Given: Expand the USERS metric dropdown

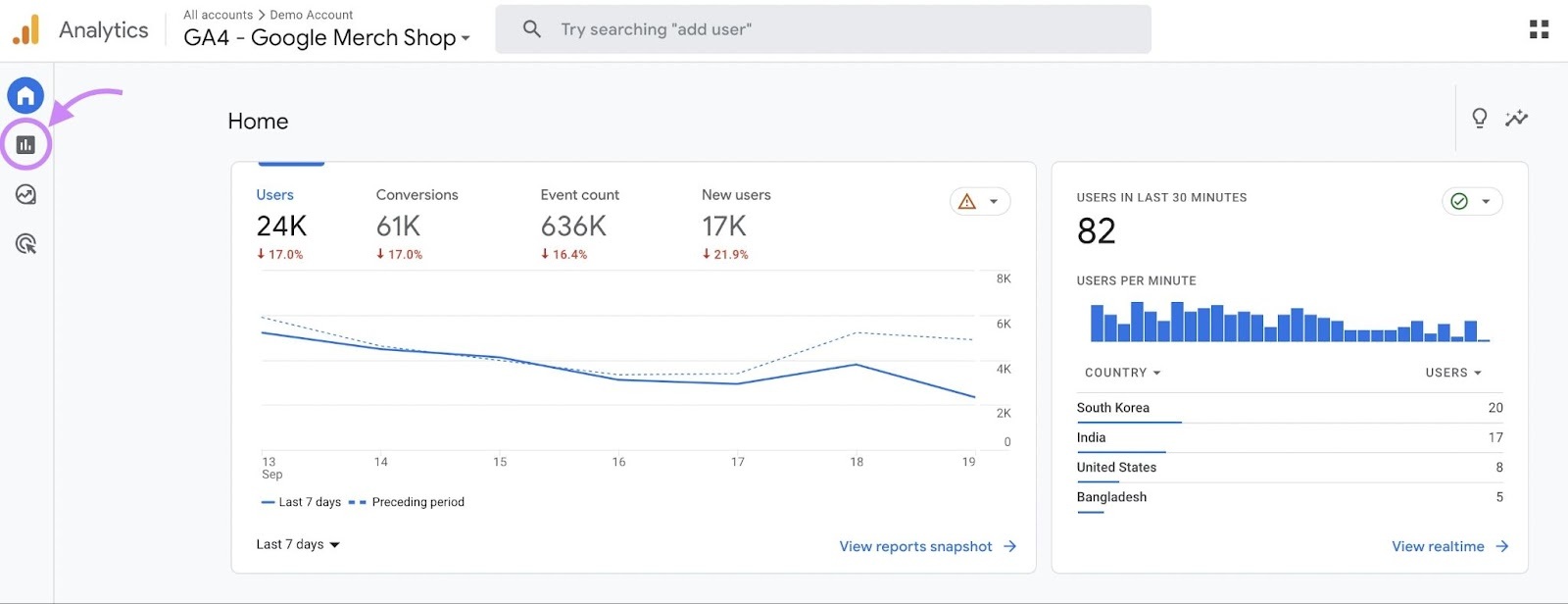Looking at the screenshot, I should click(x=1452, y=374).
